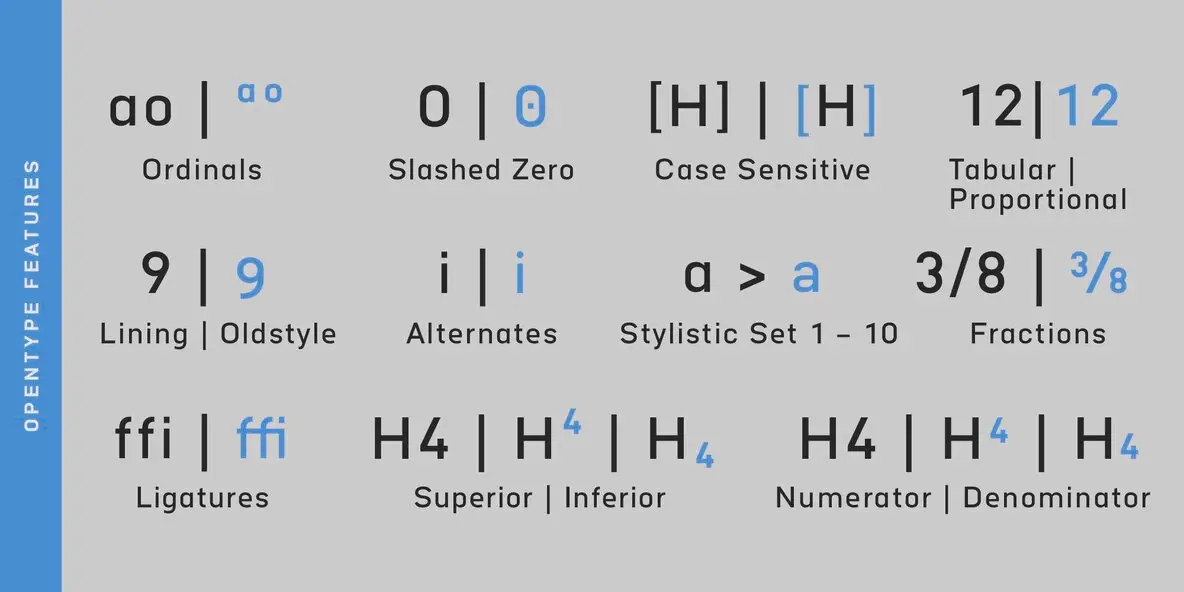Click the Slashed Zero label
Viewport: 1184px width, 592px height.
point(481,170)
